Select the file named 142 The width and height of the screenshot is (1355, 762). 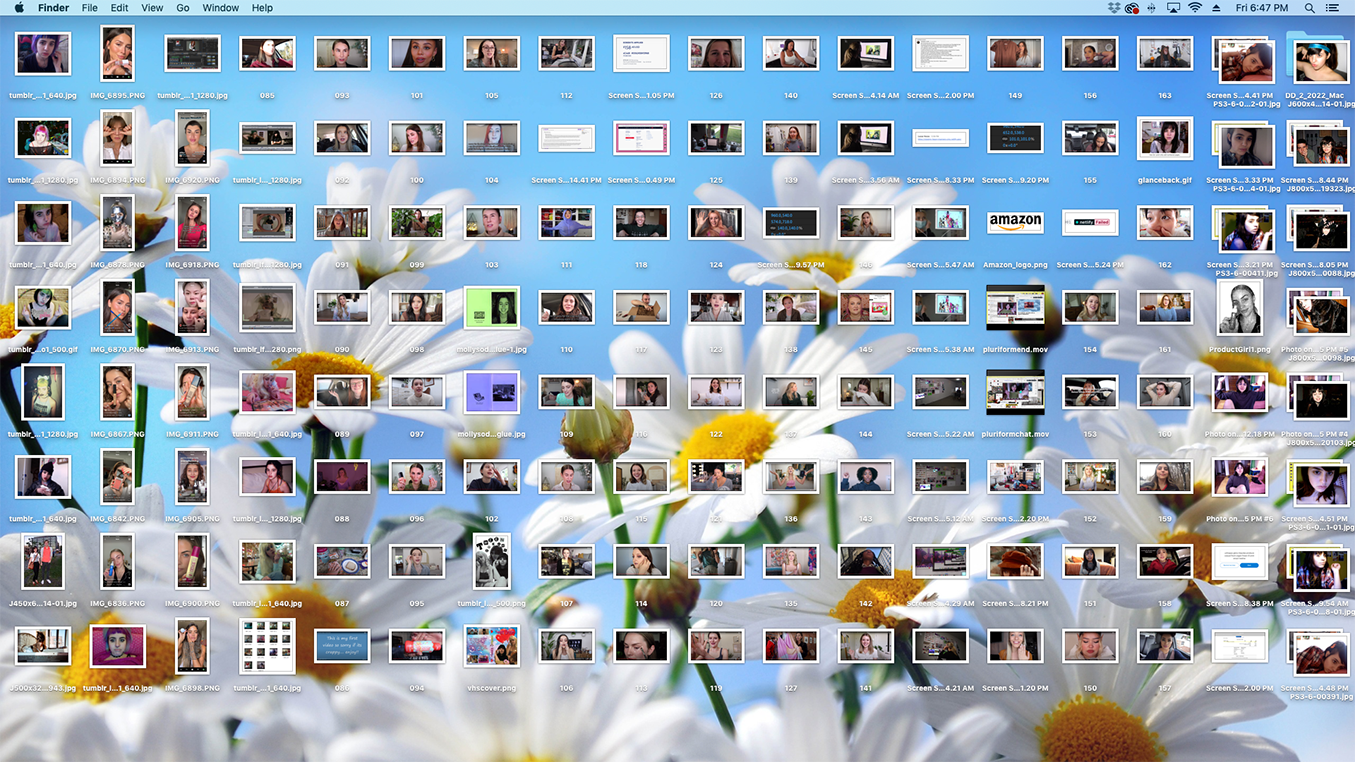(866, 561)
